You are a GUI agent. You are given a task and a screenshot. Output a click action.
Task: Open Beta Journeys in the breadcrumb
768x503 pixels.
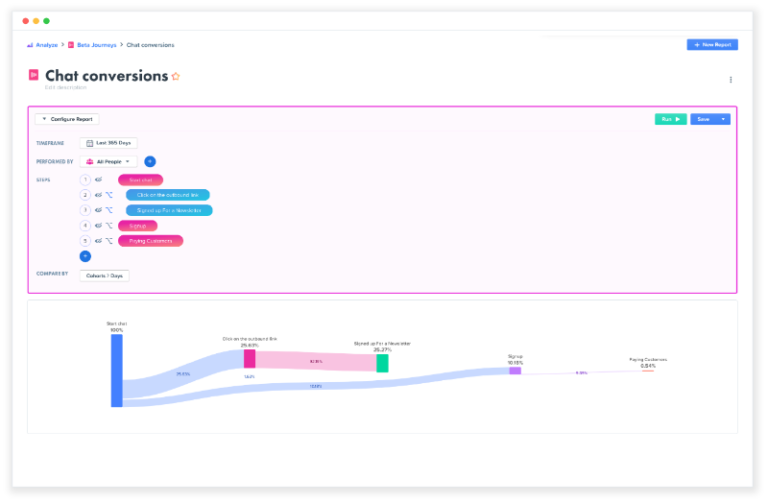click(93, 45)
